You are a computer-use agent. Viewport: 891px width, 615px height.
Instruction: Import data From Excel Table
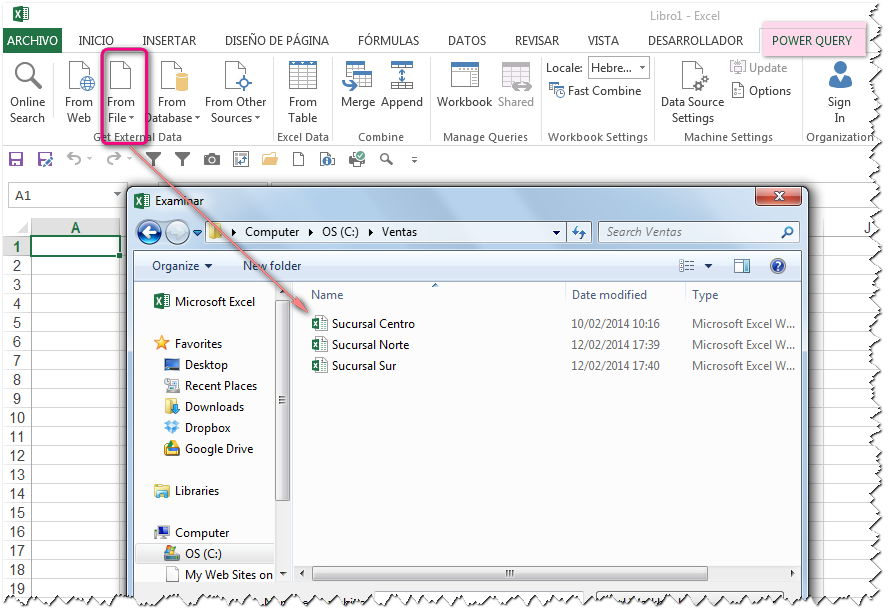[303, 90]
